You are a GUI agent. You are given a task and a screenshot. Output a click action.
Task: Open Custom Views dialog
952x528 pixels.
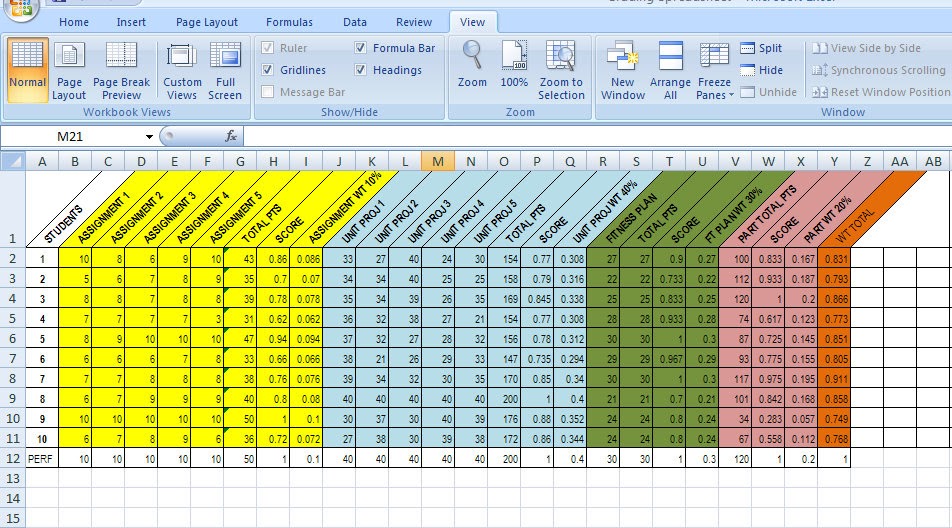(x=182, y=70)
